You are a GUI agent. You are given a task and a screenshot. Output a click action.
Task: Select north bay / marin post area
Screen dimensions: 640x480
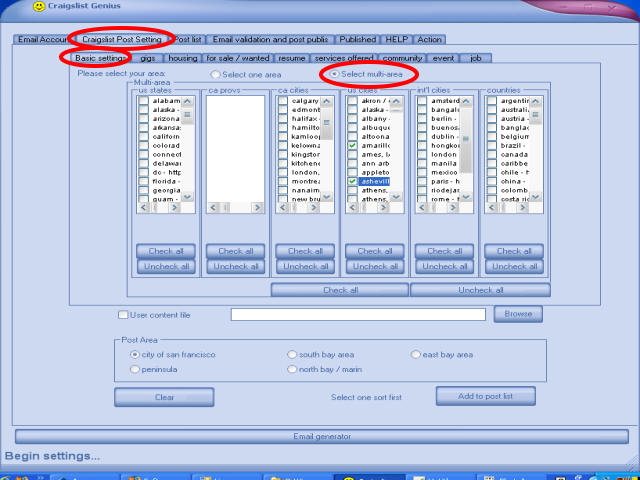tap(291, 369)
